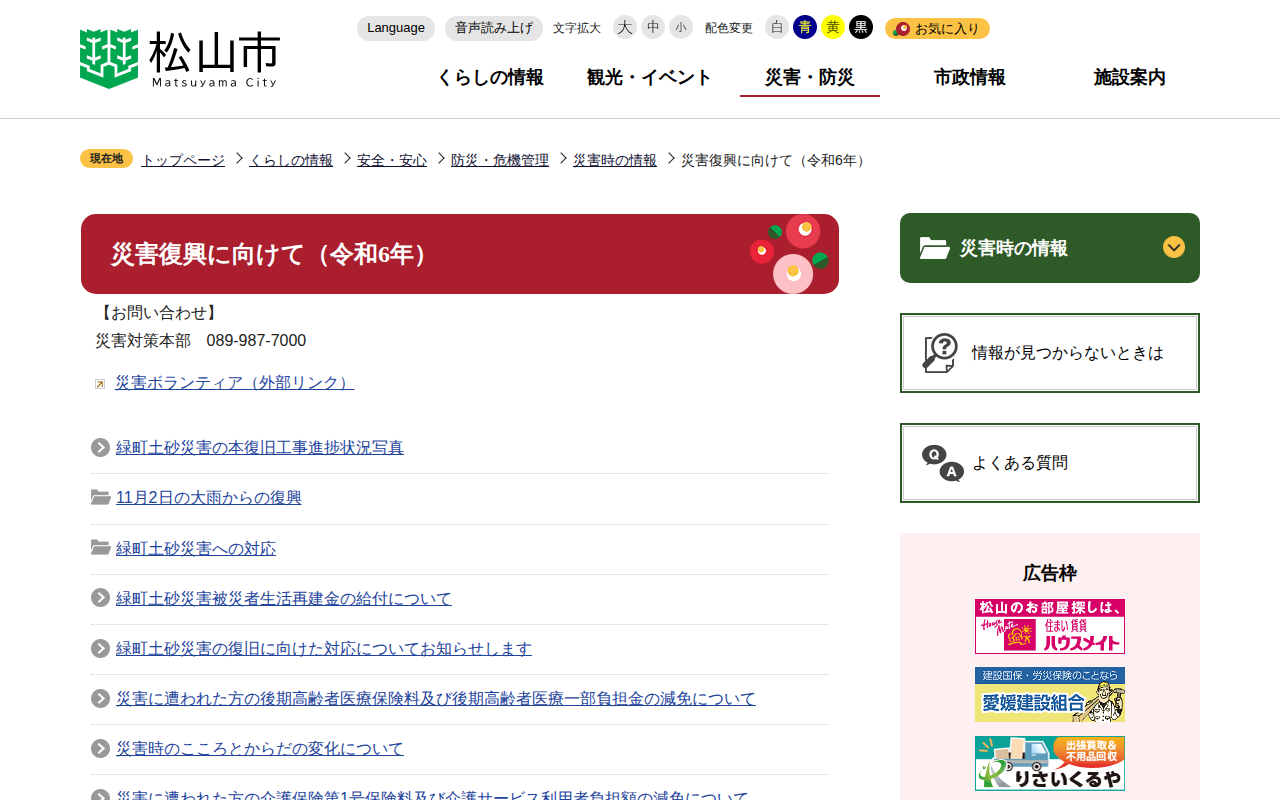Viewport: 1280px width, 800px height.
Task: Open 情報が見つからないときは help box
Action: (1050, 353)
